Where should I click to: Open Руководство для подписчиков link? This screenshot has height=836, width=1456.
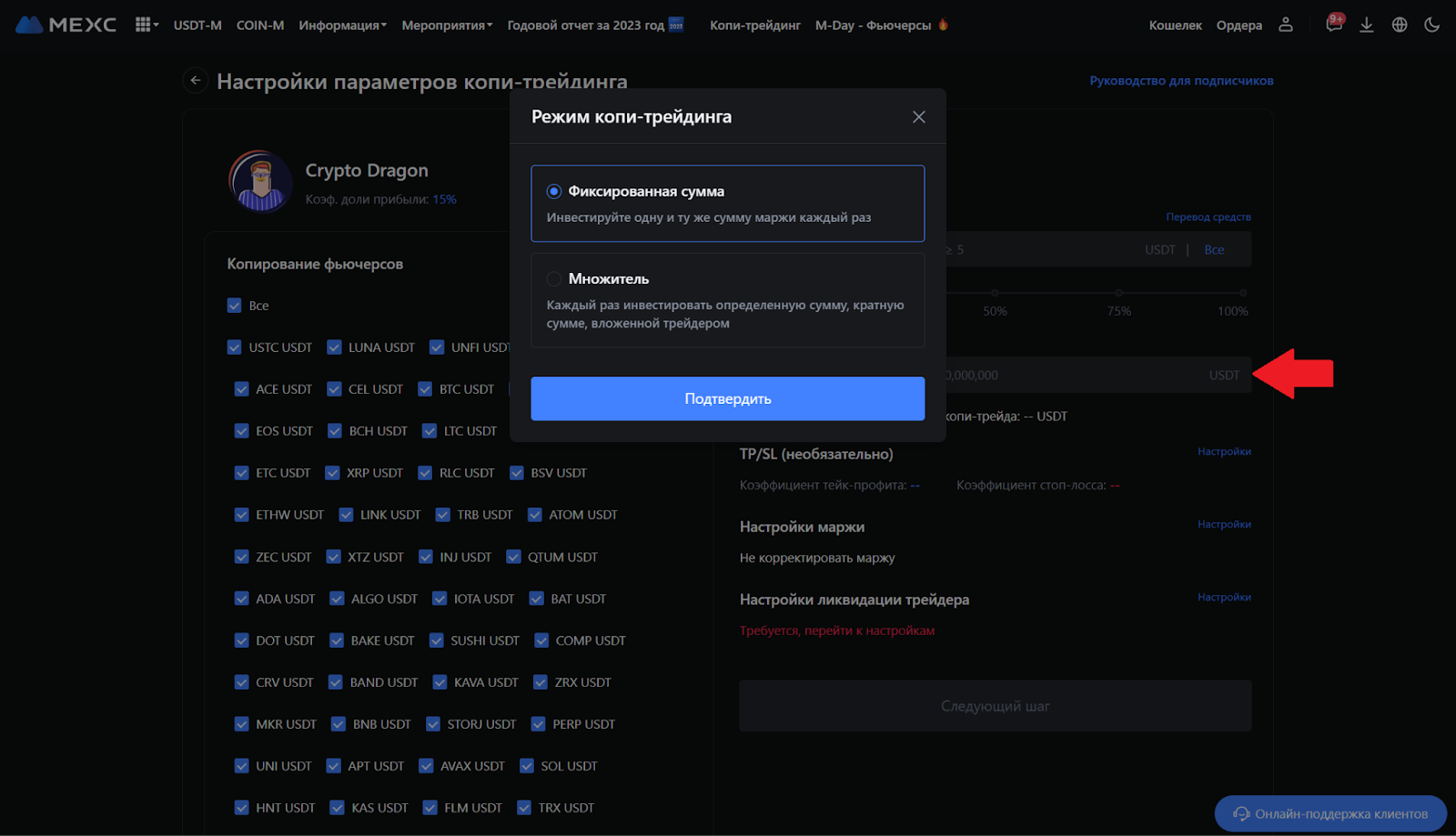tap(1180, 81)
